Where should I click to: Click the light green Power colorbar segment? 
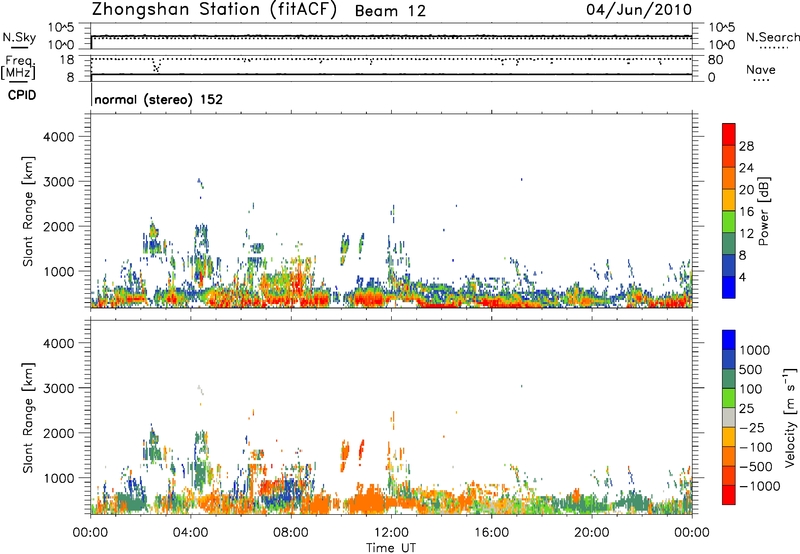[x=729, y=221]
